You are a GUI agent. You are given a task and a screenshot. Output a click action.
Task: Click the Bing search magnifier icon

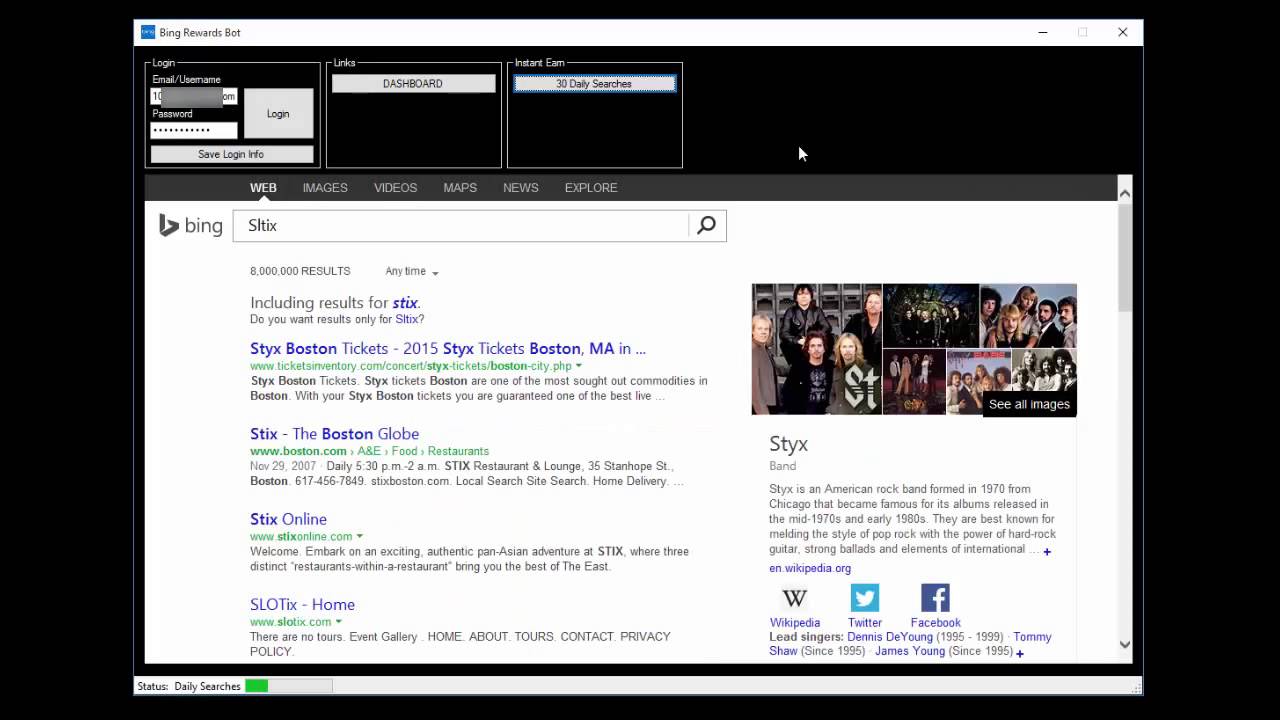707,226
